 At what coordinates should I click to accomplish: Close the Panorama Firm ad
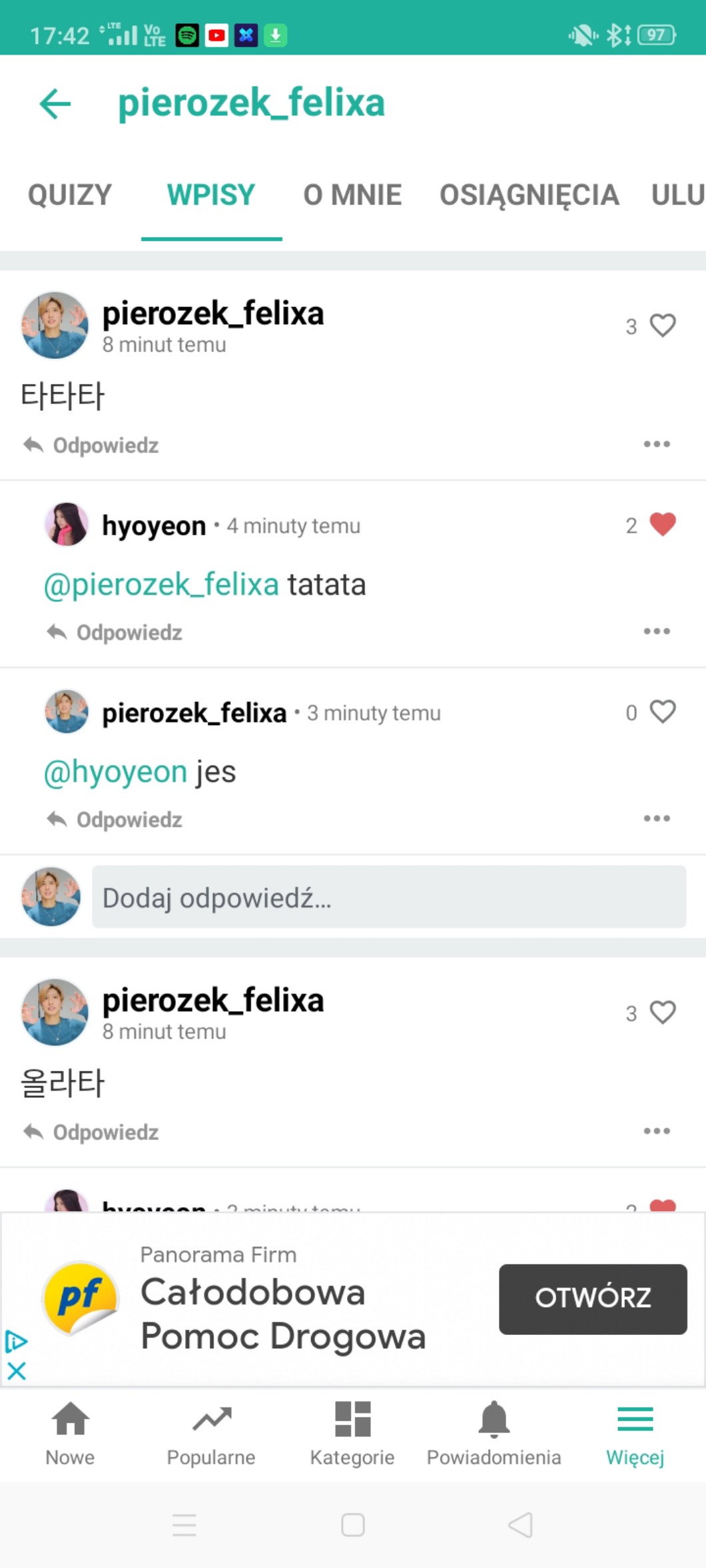[x=17, y=1371]
